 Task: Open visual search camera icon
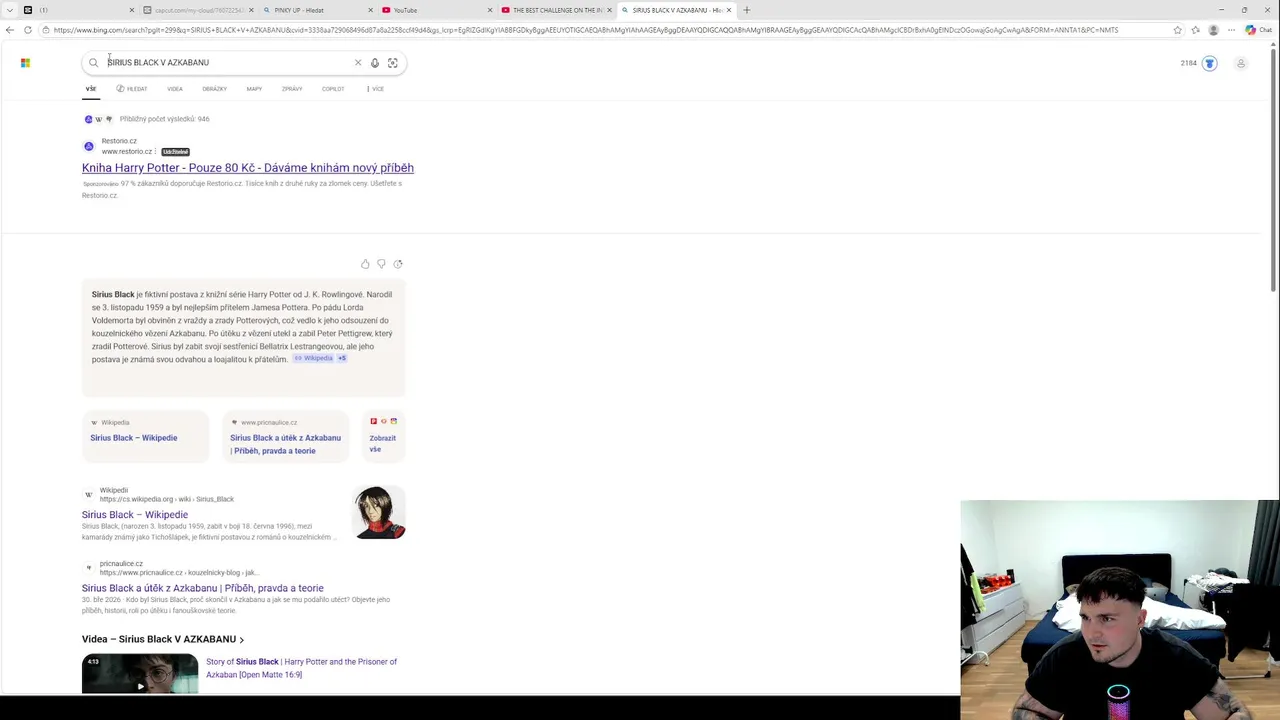click(392, 63)
